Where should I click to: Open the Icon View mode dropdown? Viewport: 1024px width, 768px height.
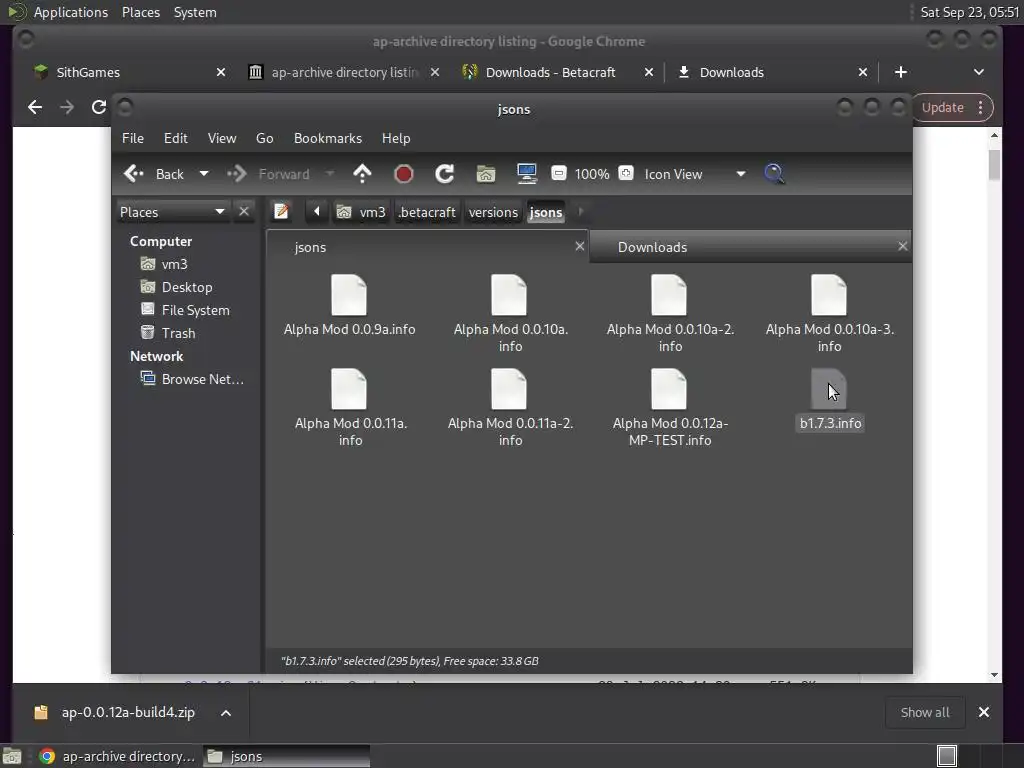click(695, 174)
